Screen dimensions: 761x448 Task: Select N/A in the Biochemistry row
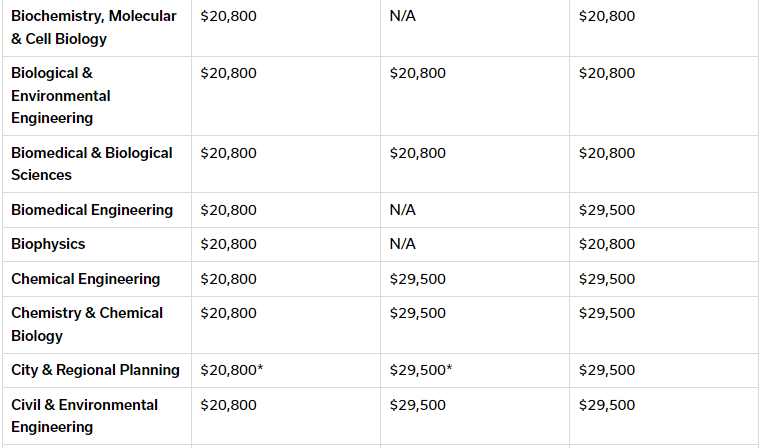pos(402,16)
